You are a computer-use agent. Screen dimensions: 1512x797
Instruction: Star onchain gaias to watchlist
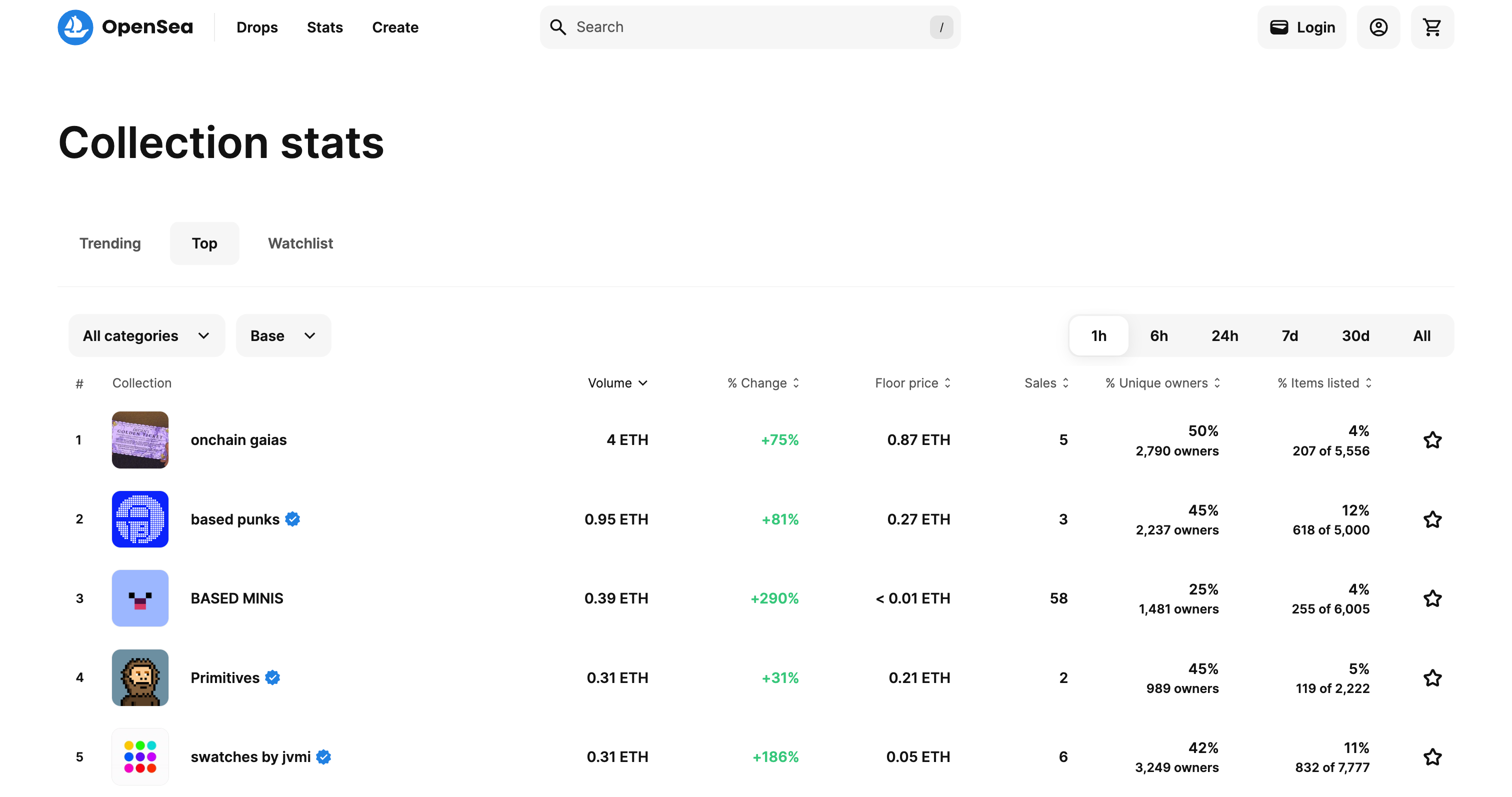tap(1432, 440)
